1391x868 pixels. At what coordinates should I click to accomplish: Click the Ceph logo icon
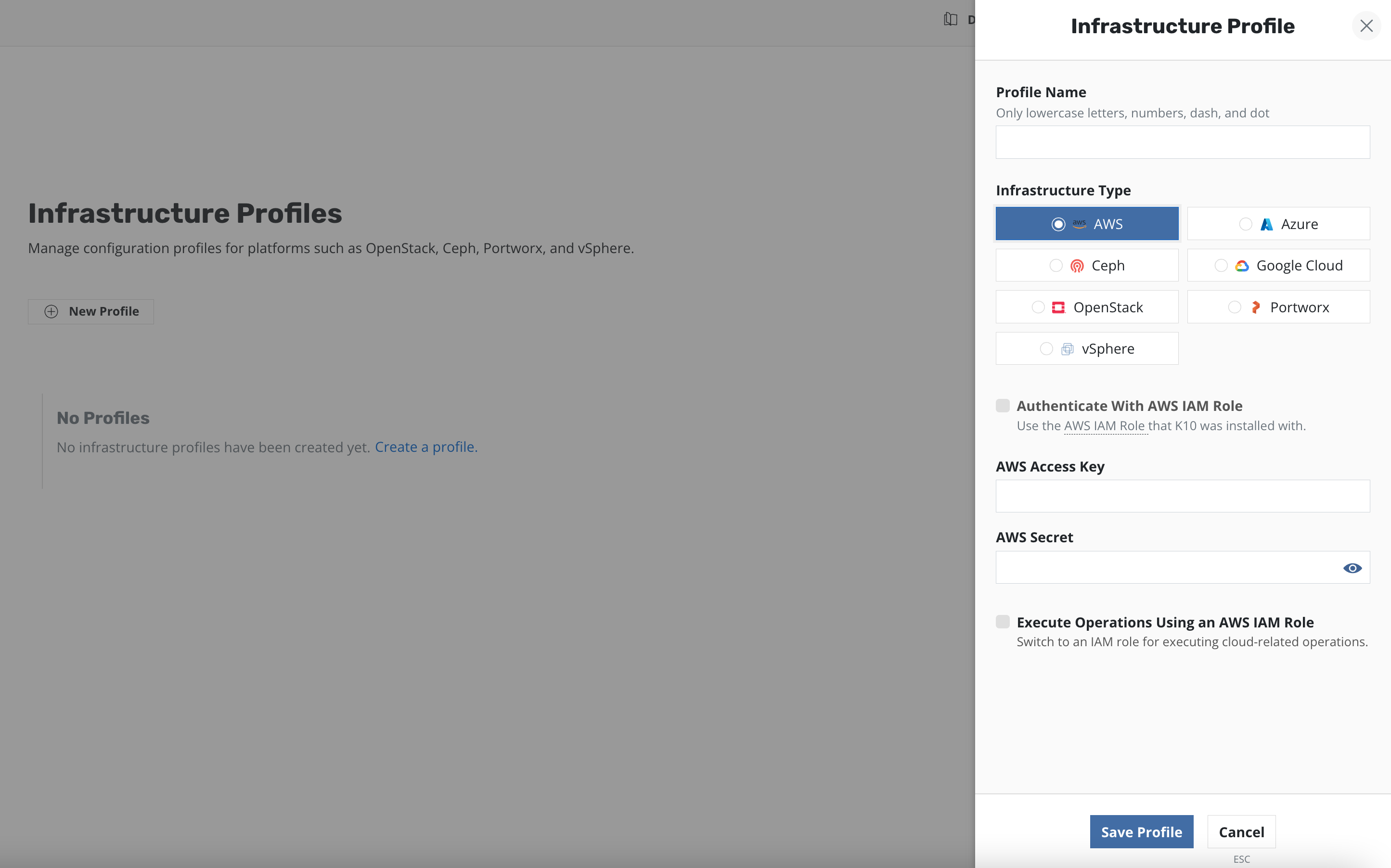coord(1077,266)
